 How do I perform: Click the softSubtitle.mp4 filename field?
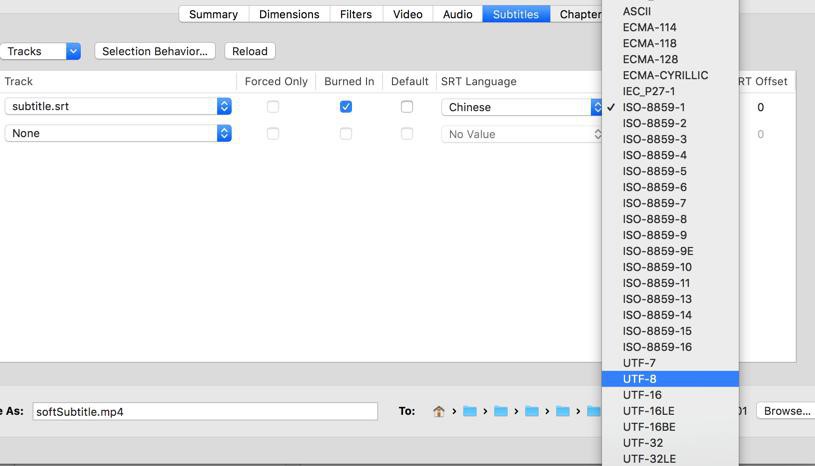pyautogui.click(x=205, y=411)
